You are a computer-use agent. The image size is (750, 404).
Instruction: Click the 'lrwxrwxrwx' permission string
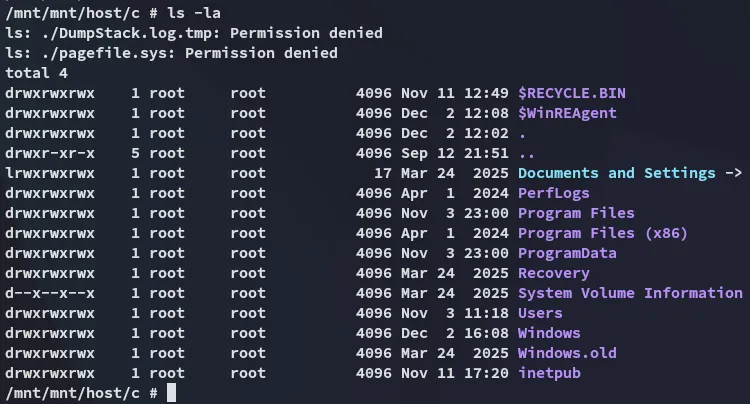(x=50, y=174)
